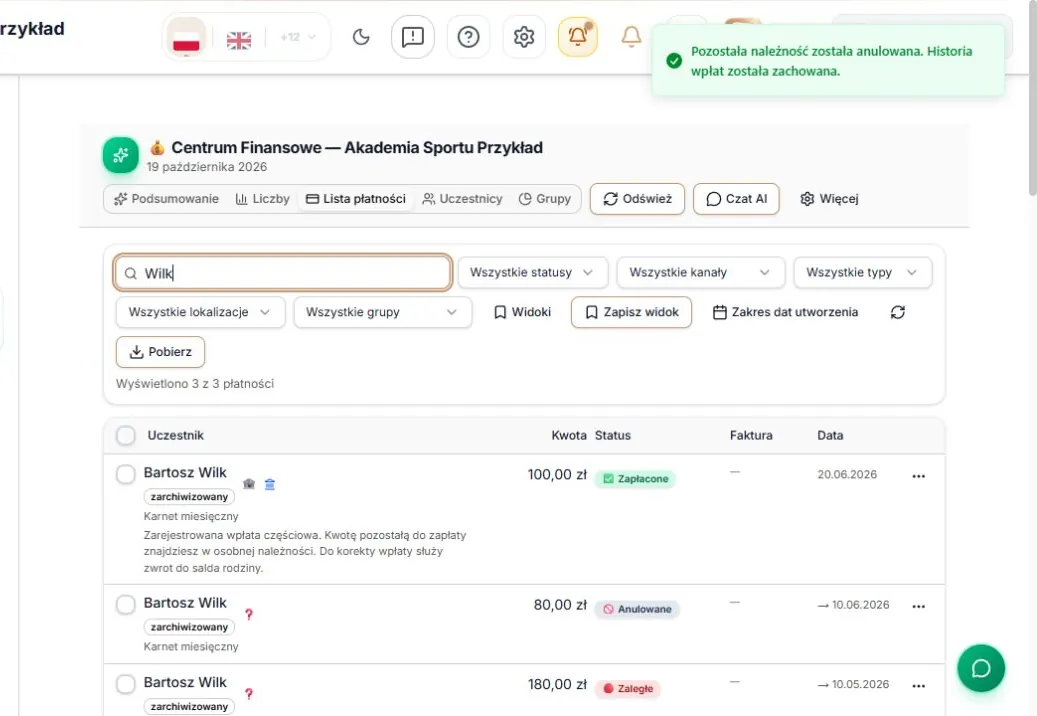Screen dimensions: 1037x716
Task: Open the Zakres dat utworzenia date range picker
Action: [x=786, y=312]
